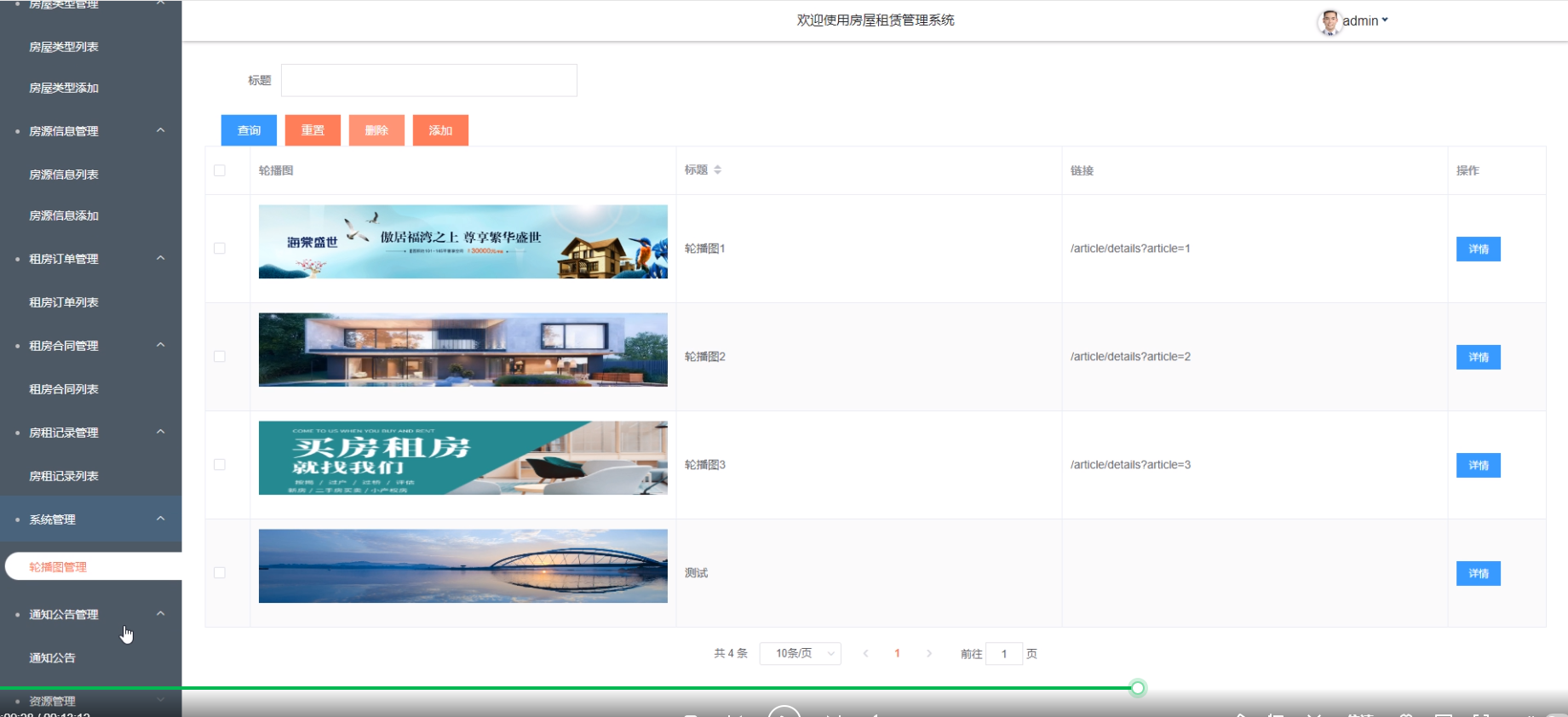Click the admin user avatar
The width and height of the screenshot is (1568, 717).
click(1329, 21)
